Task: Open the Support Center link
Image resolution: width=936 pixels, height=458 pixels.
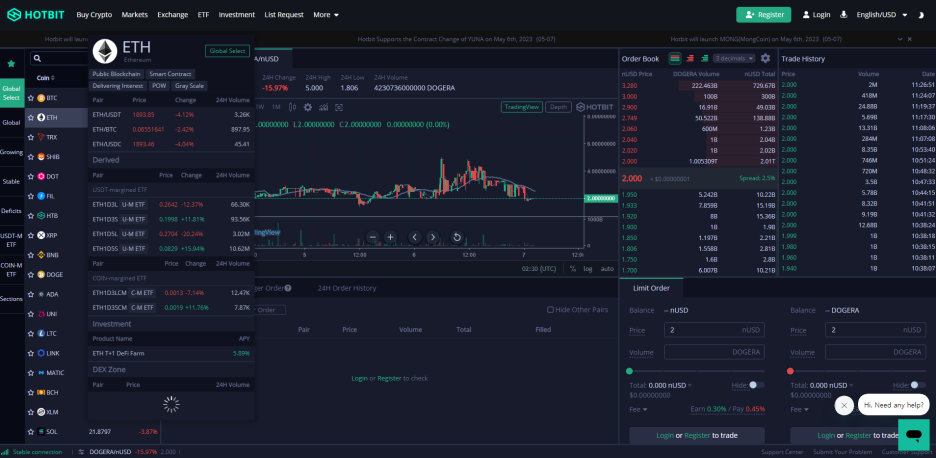Action: pyautogui.click(x=783, y=452)
